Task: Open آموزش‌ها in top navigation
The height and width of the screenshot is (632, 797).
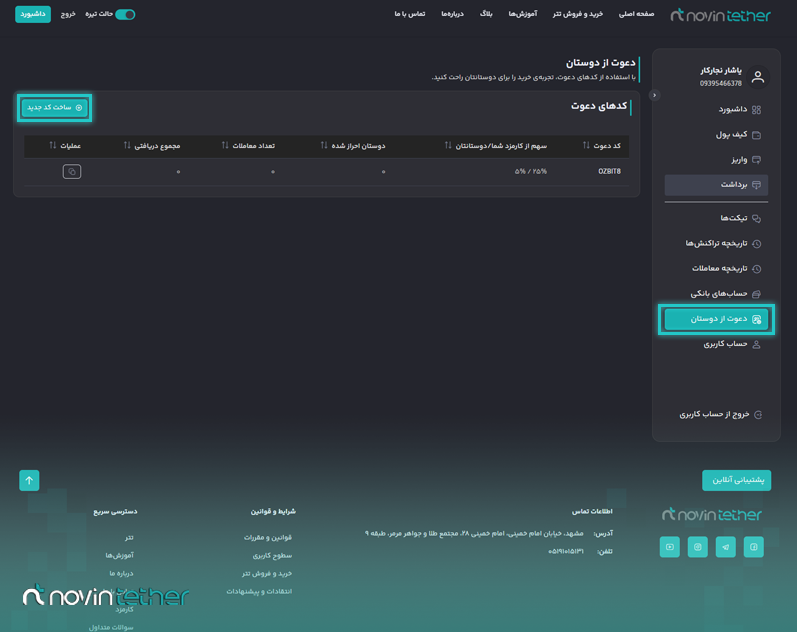Action: click(523, 14)
